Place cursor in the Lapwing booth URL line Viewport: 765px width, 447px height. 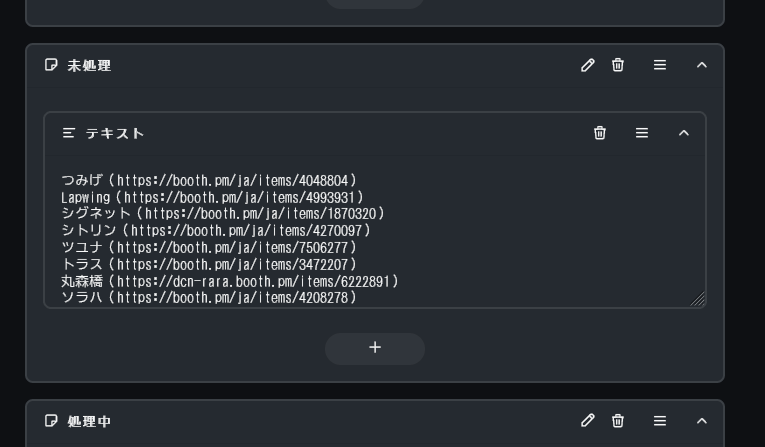(x=213, y=197)
